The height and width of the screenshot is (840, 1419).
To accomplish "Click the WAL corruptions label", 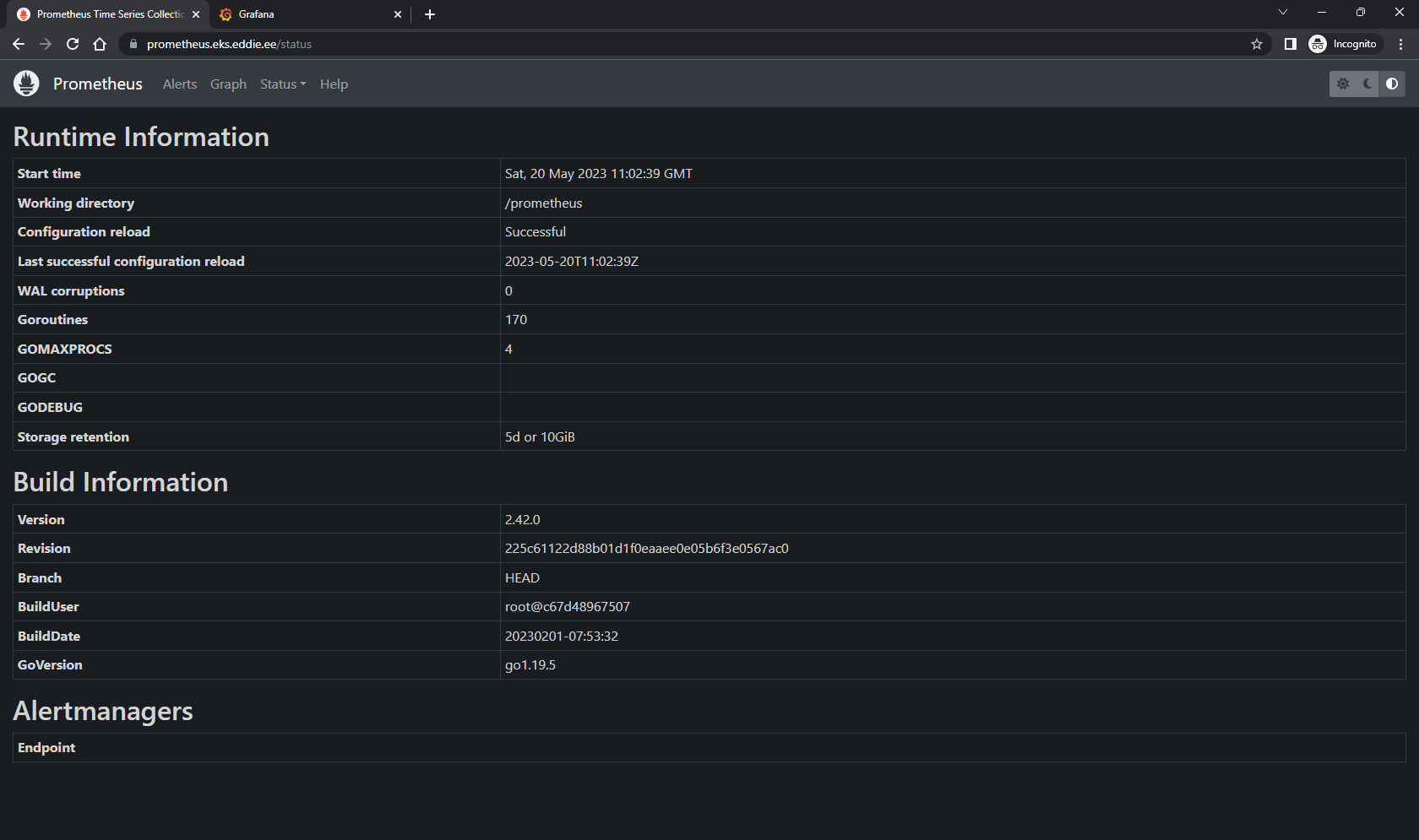I will [71, 291].
